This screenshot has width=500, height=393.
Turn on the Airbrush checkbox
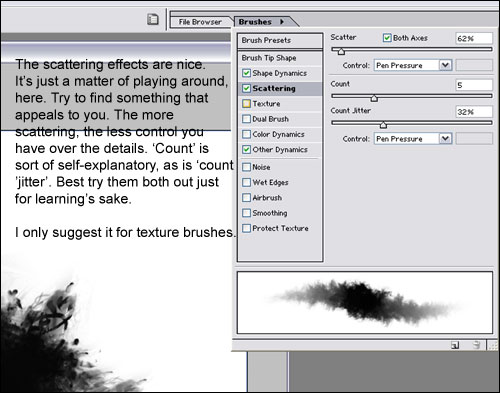pos(246,198)
